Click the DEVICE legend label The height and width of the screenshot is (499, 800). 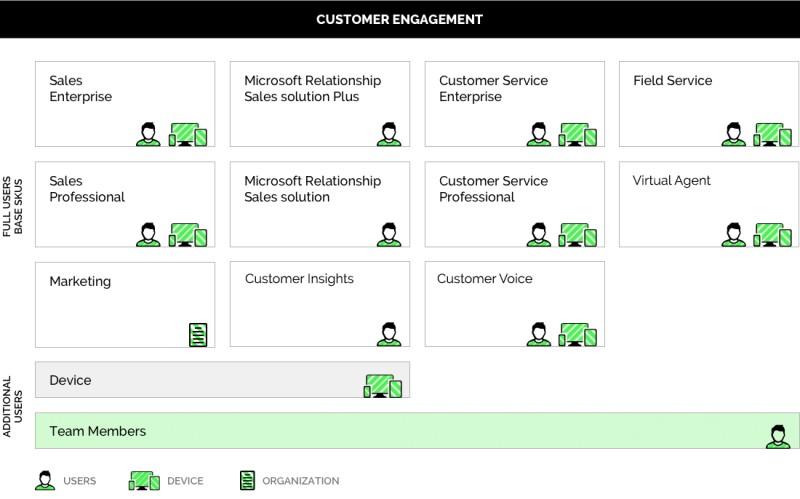[185, 481]
